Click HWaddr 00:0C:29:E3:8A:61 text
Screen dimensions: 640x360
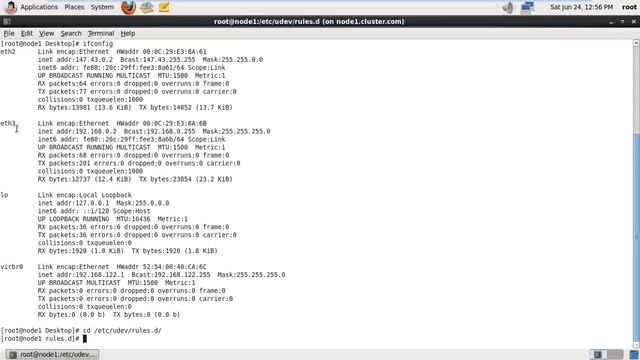pyautogui.click(x=162, y=52)
